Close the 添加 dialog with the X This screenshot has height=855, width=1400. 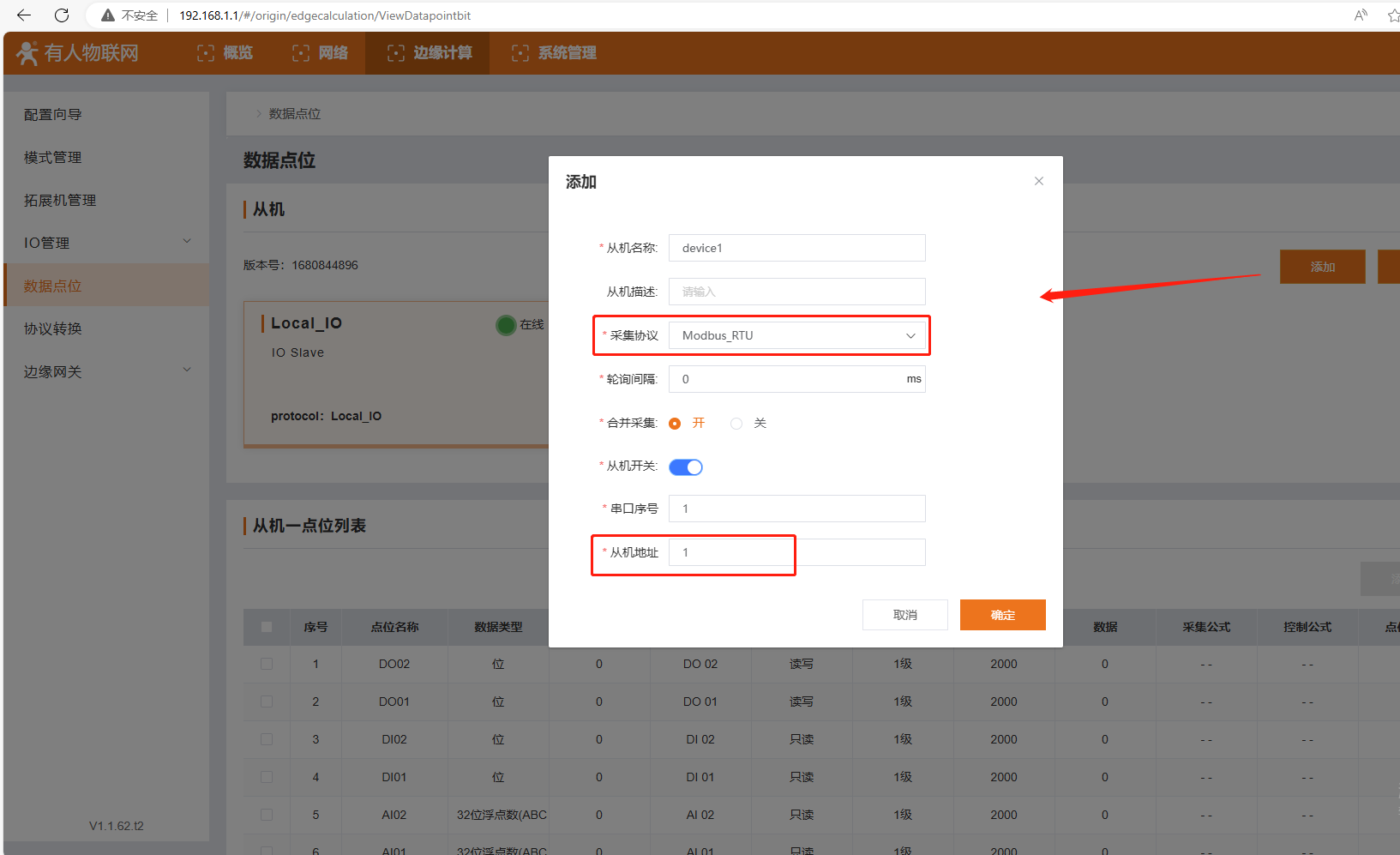(x=1039, y=181)
